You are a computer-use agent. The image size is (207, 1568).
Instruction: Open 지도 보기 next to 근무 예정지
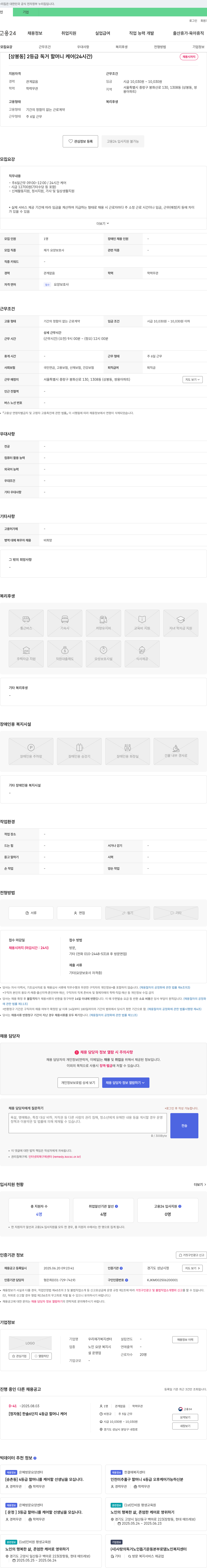[192, 379]
